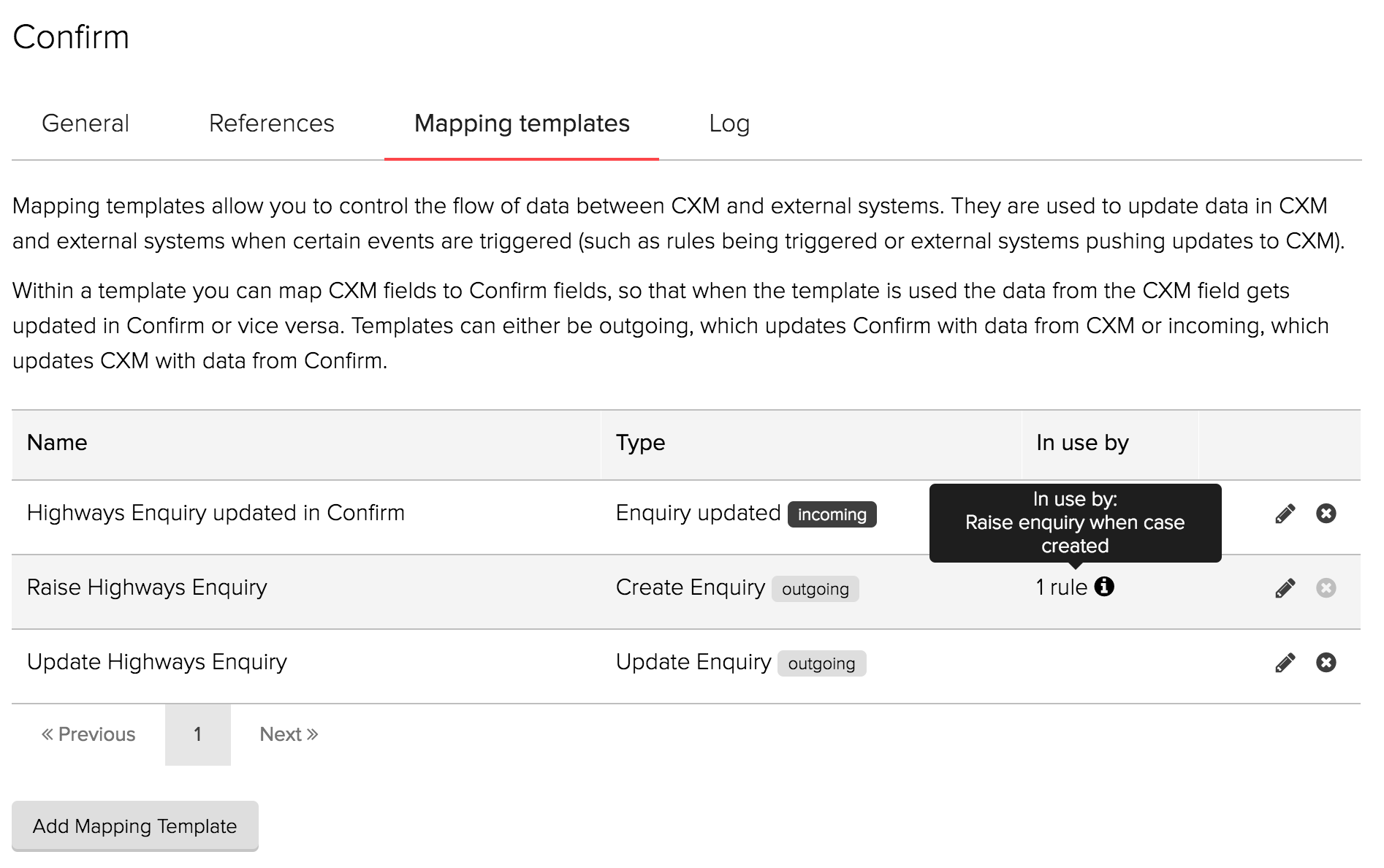Viewport: 1384px width, 868px height.
Task: Click the 'incoming' badge
Action: (x=832, y=514)
